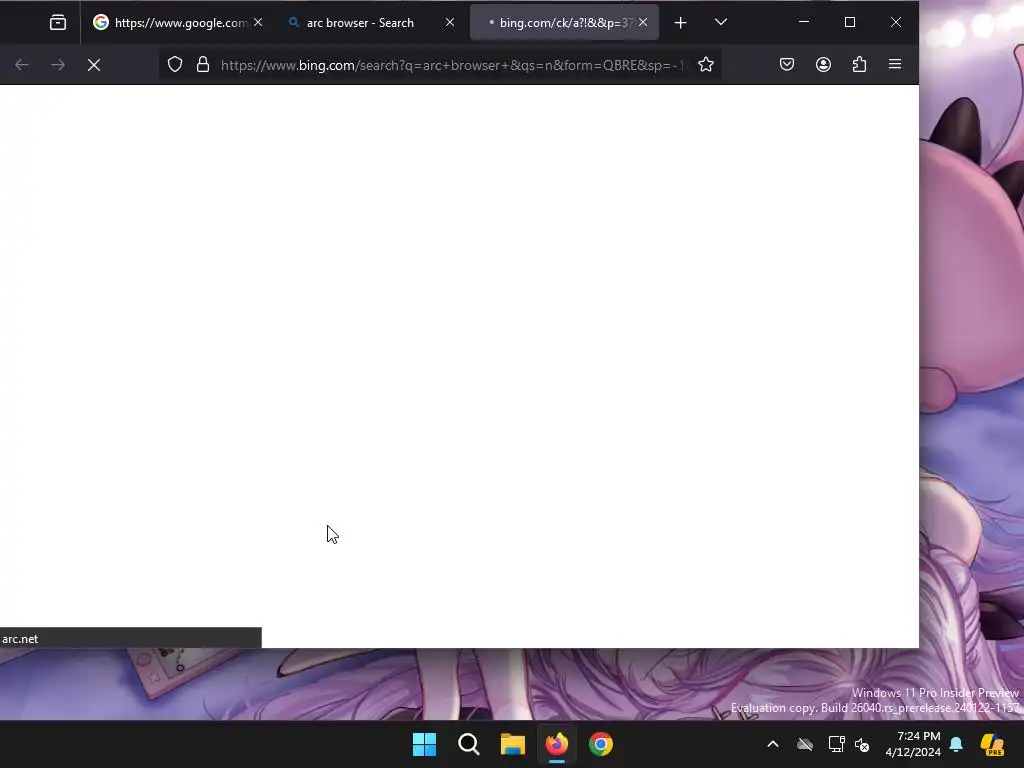Close the bing.com/ck/a tab
Image resolution: width=1024 pixels, height=768 pixels.
coord(643,23)
